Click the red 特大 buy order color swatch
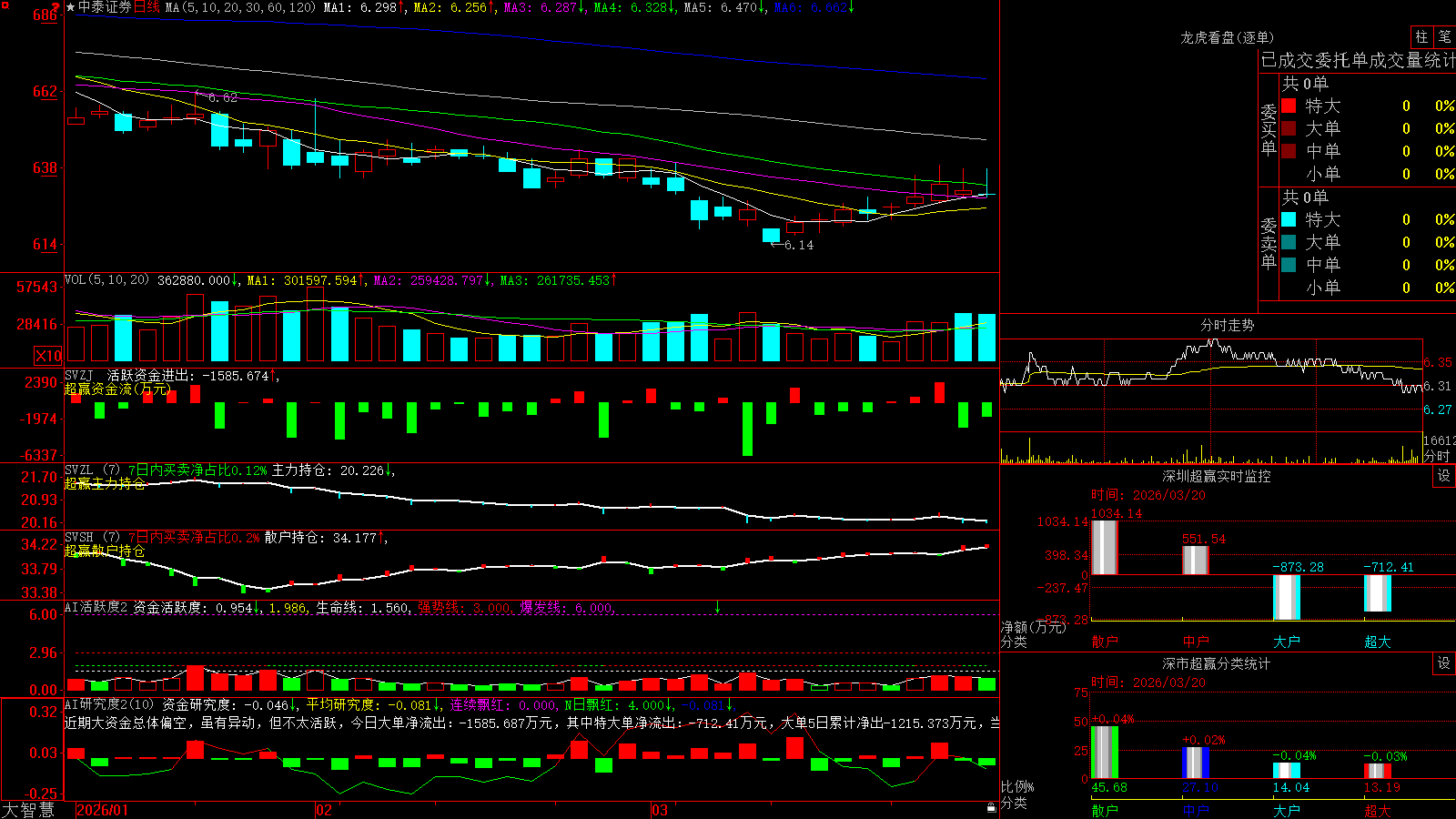This screenshot has height=819, width=1456. [1289, 106]
